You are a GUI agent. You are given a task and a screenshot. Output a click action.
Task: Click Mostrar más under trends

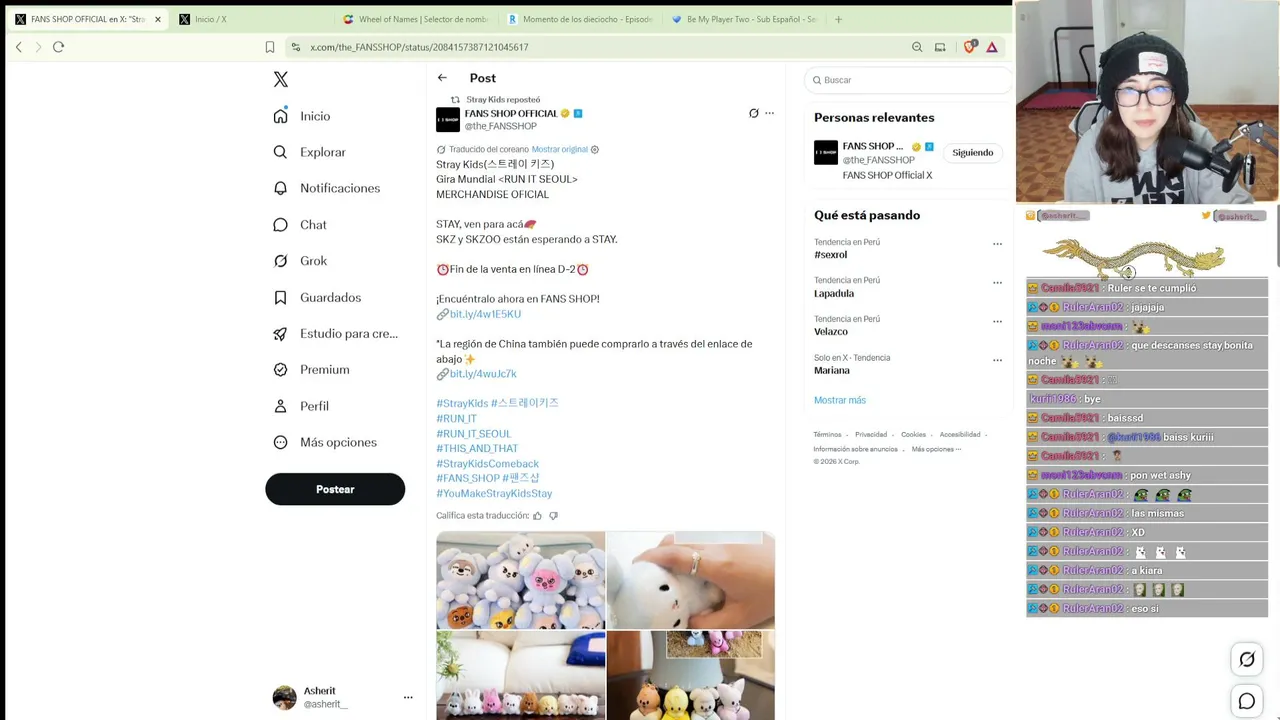[x=840, y=400]
